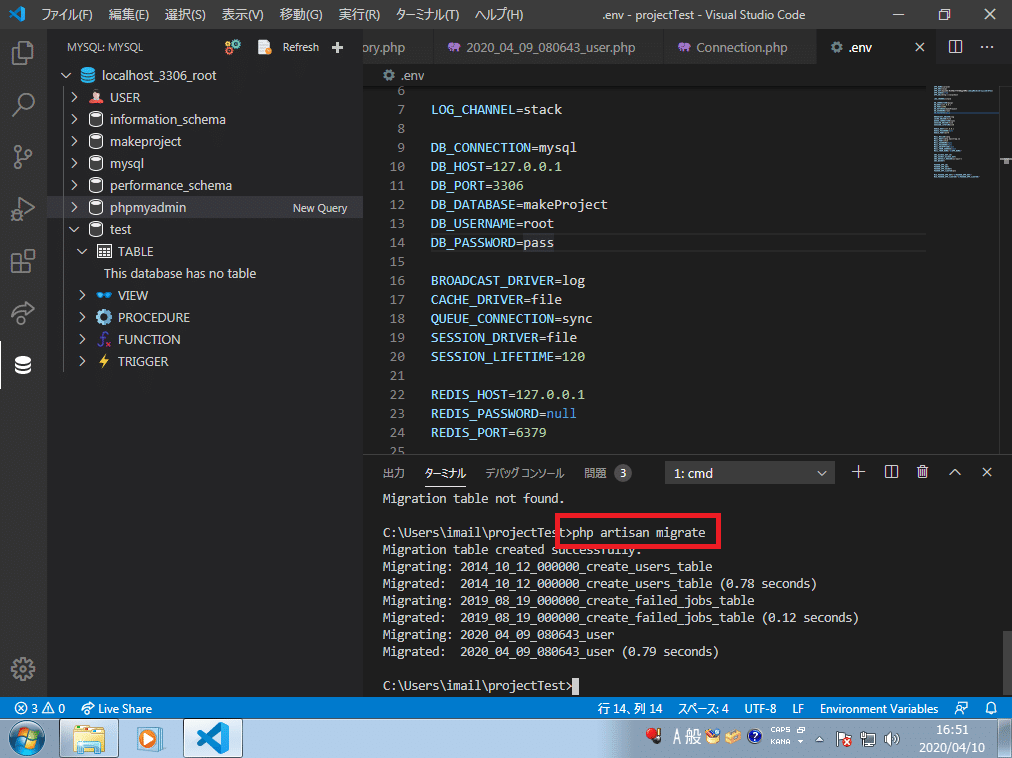Viewport: 1012px width, 758px height.
Task: Change indentation via スペース: 4
Action: [x=703, y=708]
